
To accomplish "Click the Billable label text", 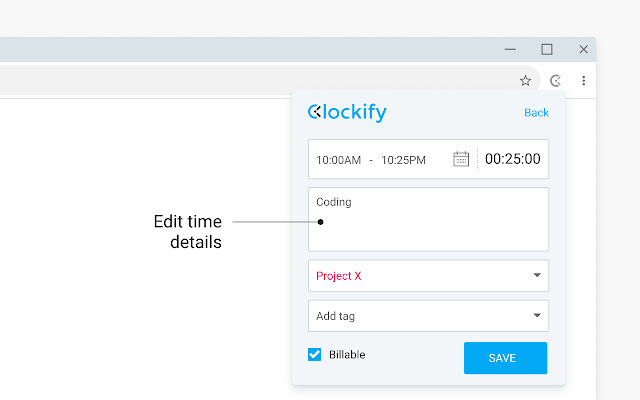I will (347, 354).
